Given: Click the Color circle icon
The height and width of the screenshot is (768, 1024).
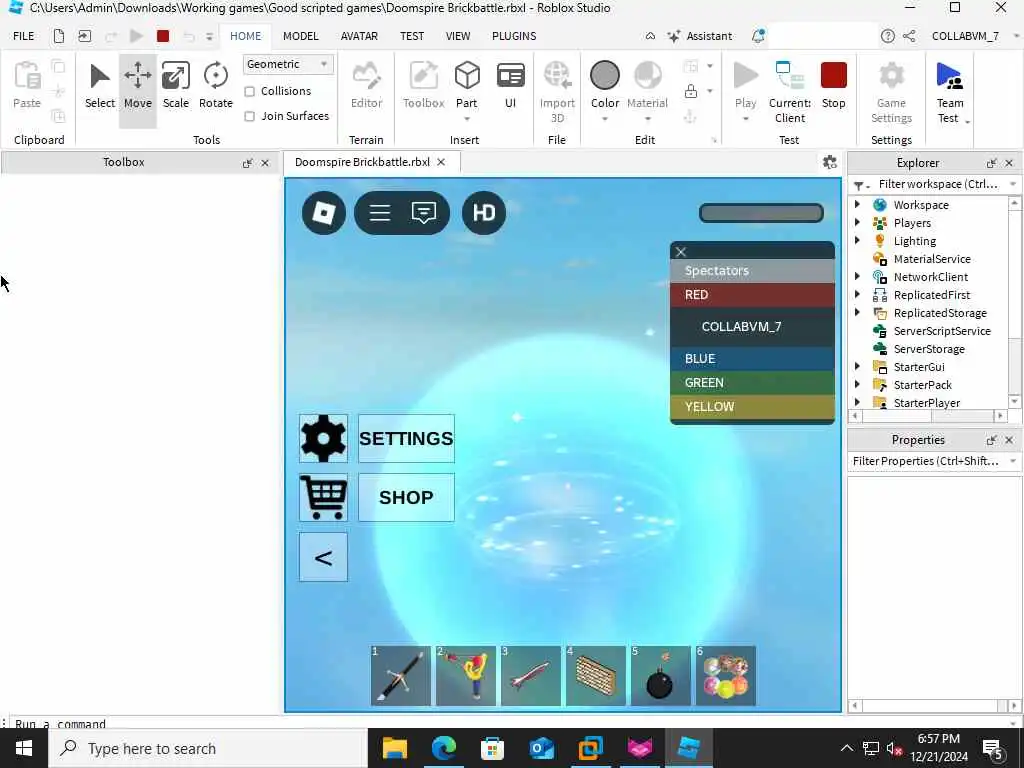Looking at the screenshot, I should [x=605, y=76].
